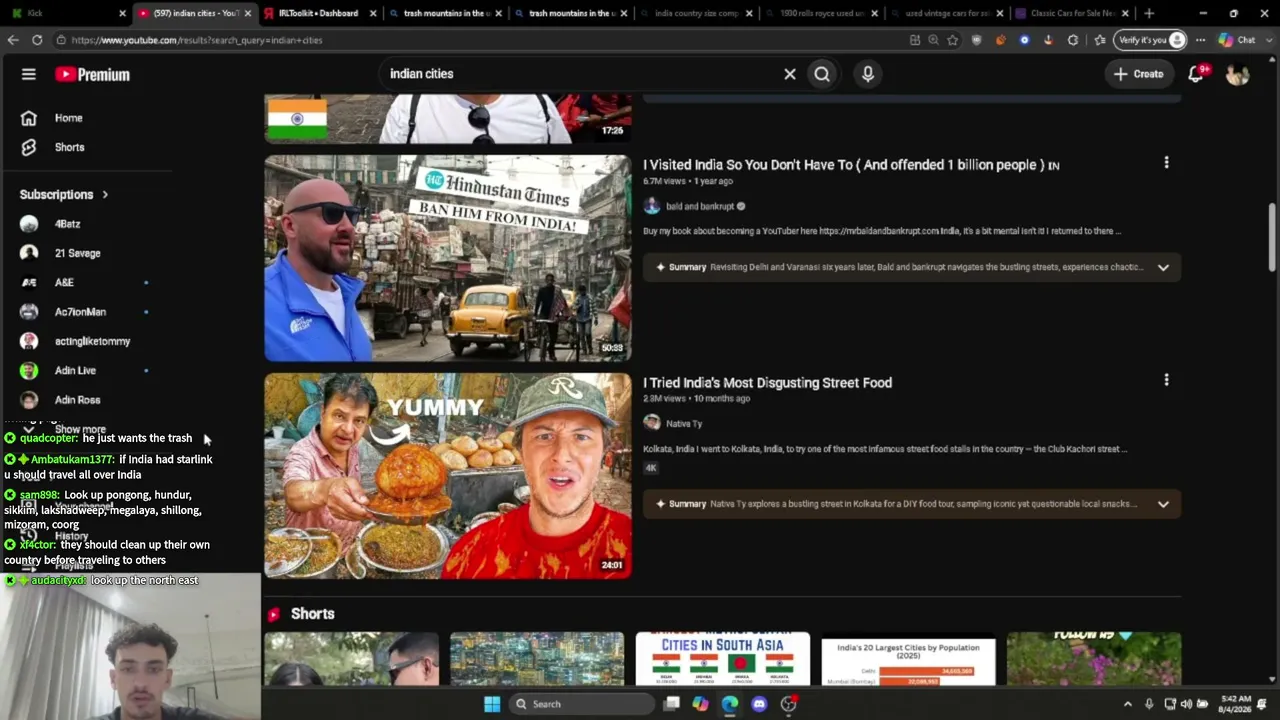The height and width of the screenshot is (720, 1280).
Task: Grab the page vertical scrollbar thumb
Action: pyautogui.click(x=1272, y=236)
